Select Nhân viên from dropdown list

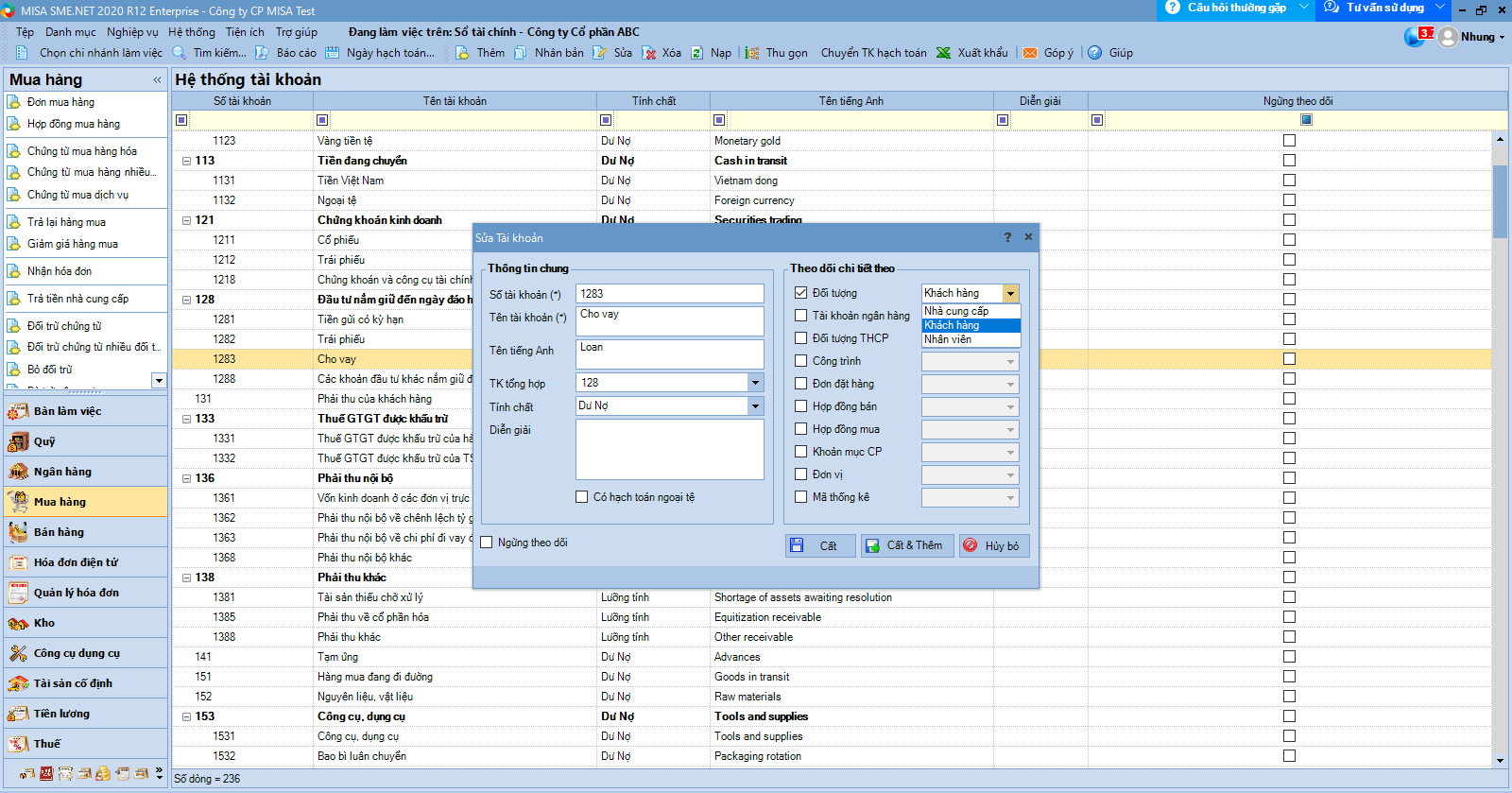(971, 339)
